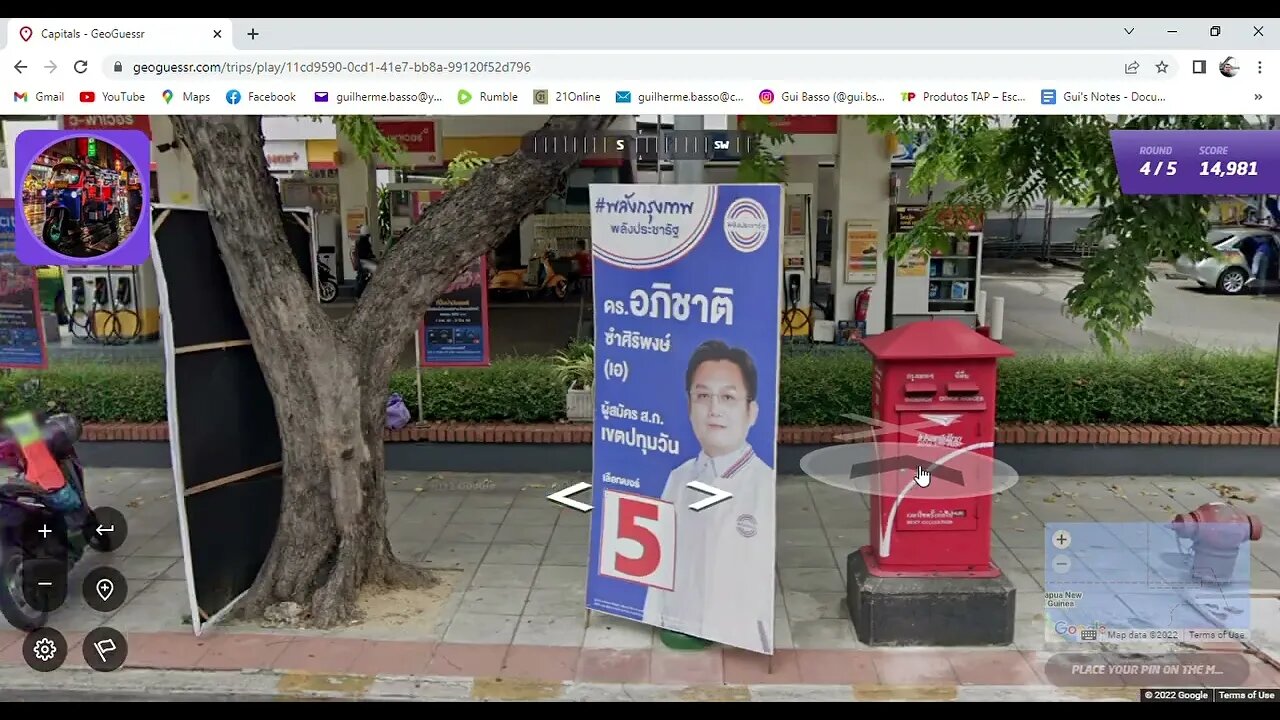Set checkpoint flag button
Image resolution: width=1280 pixels, height=720 pixels.
(x=105, y=649)
